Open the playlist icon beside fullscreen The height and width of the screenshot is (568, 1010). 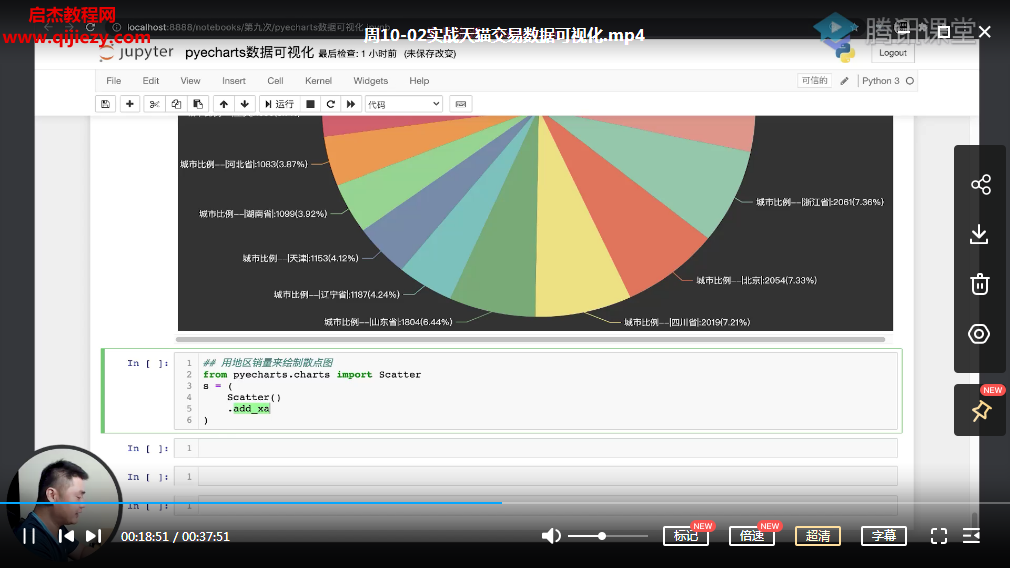[x=971, y=536]
